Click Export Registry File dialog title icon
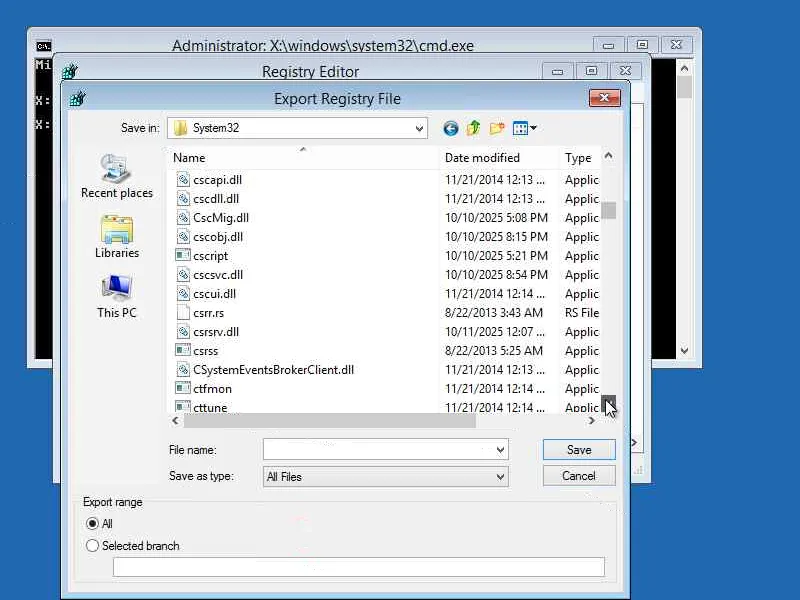This screenshot has height=600, width=800. pos(78,98)
